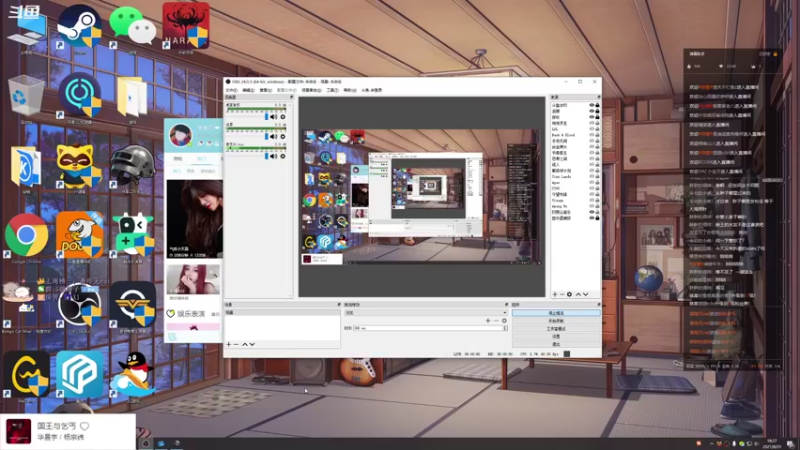Screen dimensions: 800x450
Task: Click the 国王与乞丐 album cover thumbnail
Action: [18, 431]
